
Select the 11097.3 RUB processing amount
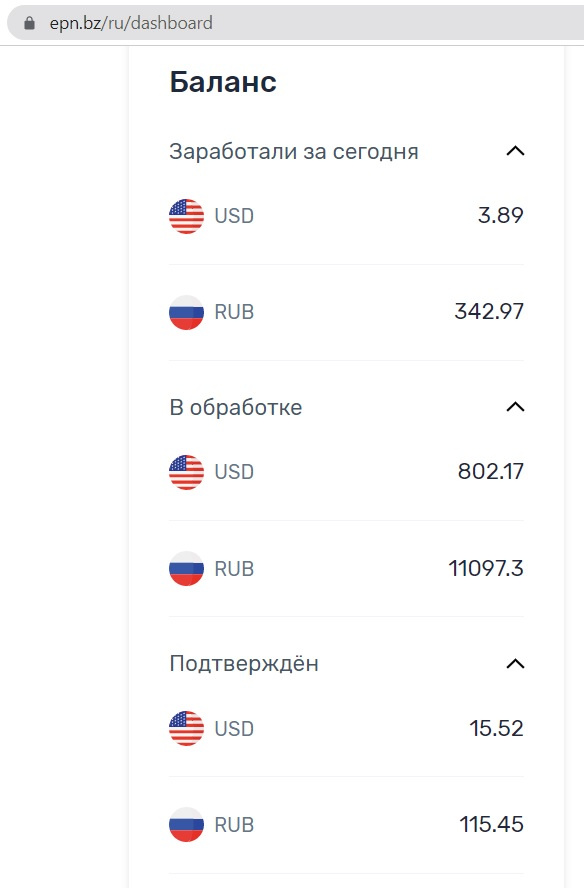[x=486, y=568]
